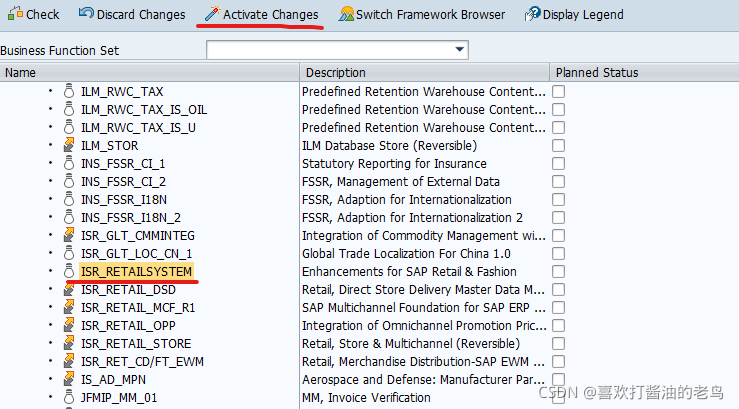Click 'MM, Invoice Verification' description
The width and height of the screenshot is (739, 409).
[x=366, y=398]
